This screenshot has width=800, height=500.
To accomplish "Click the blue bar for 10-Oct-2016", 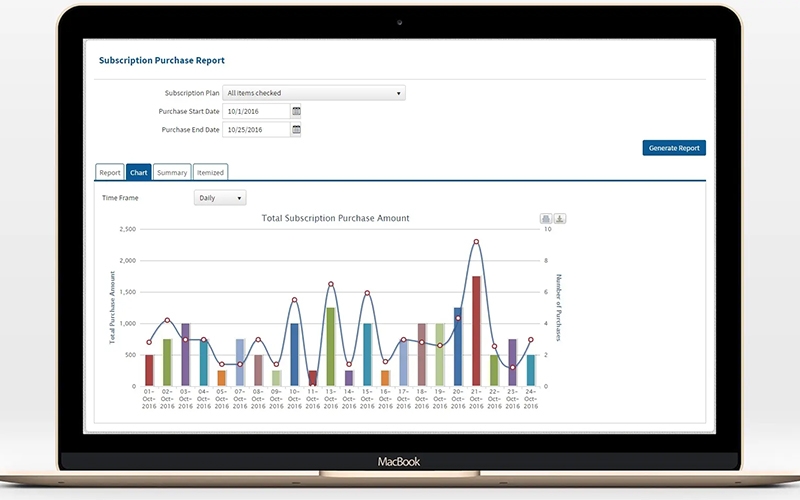I will click(x=294, y=355).
